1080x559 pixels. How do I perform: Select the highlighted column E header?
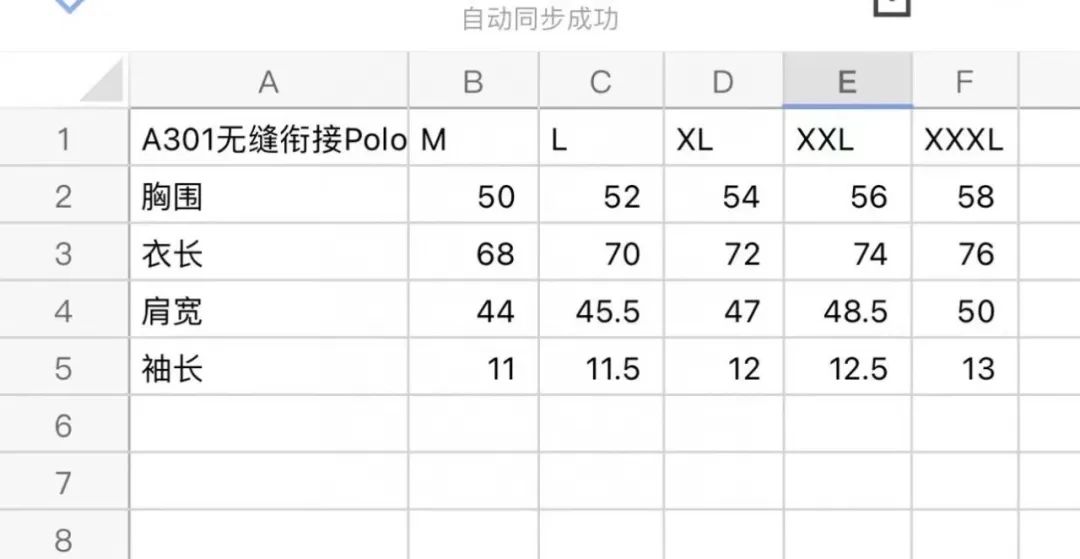tap(847, 82)
